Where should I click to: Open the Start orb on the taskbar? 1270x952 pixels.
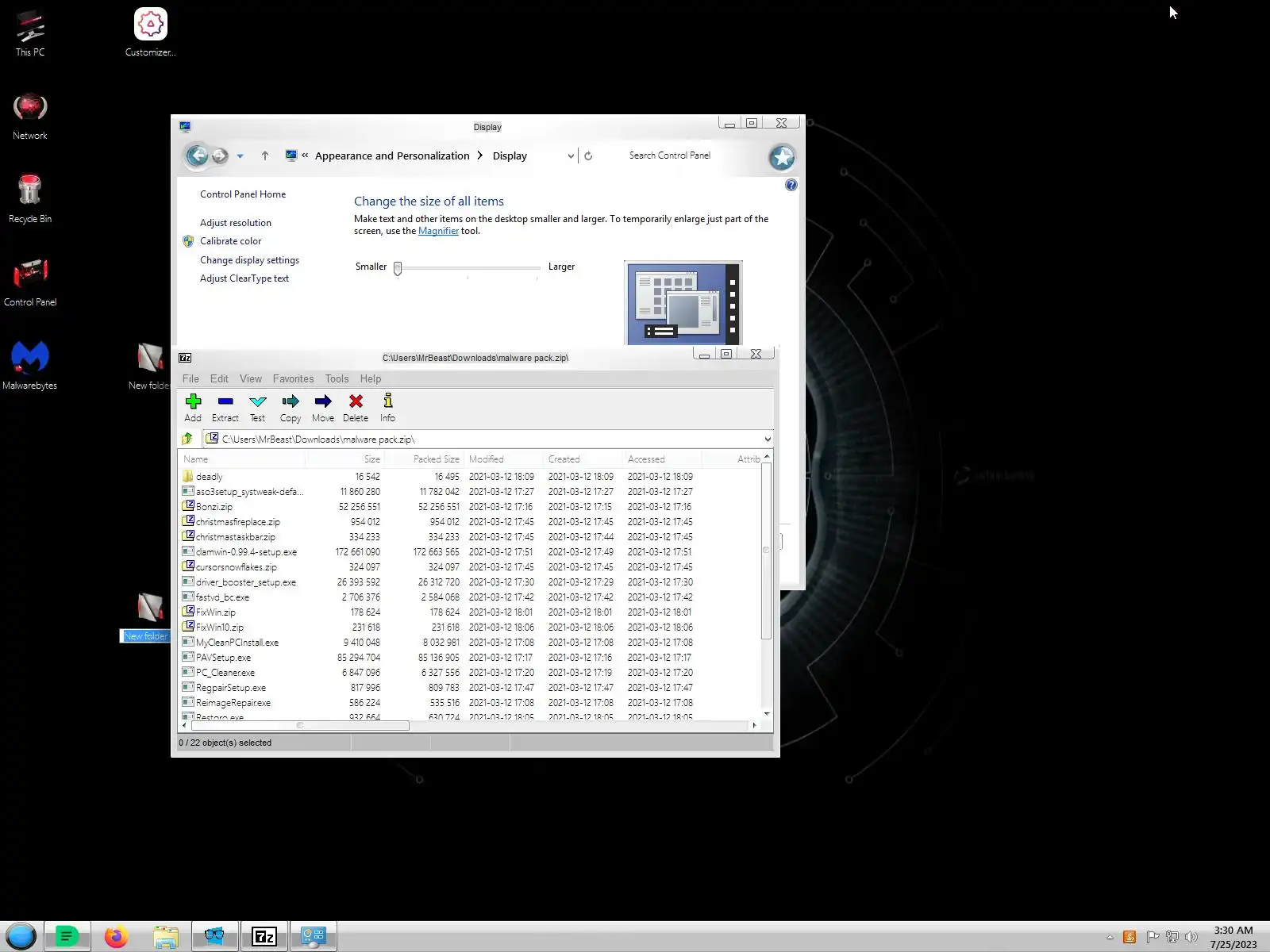pos(21,936)
